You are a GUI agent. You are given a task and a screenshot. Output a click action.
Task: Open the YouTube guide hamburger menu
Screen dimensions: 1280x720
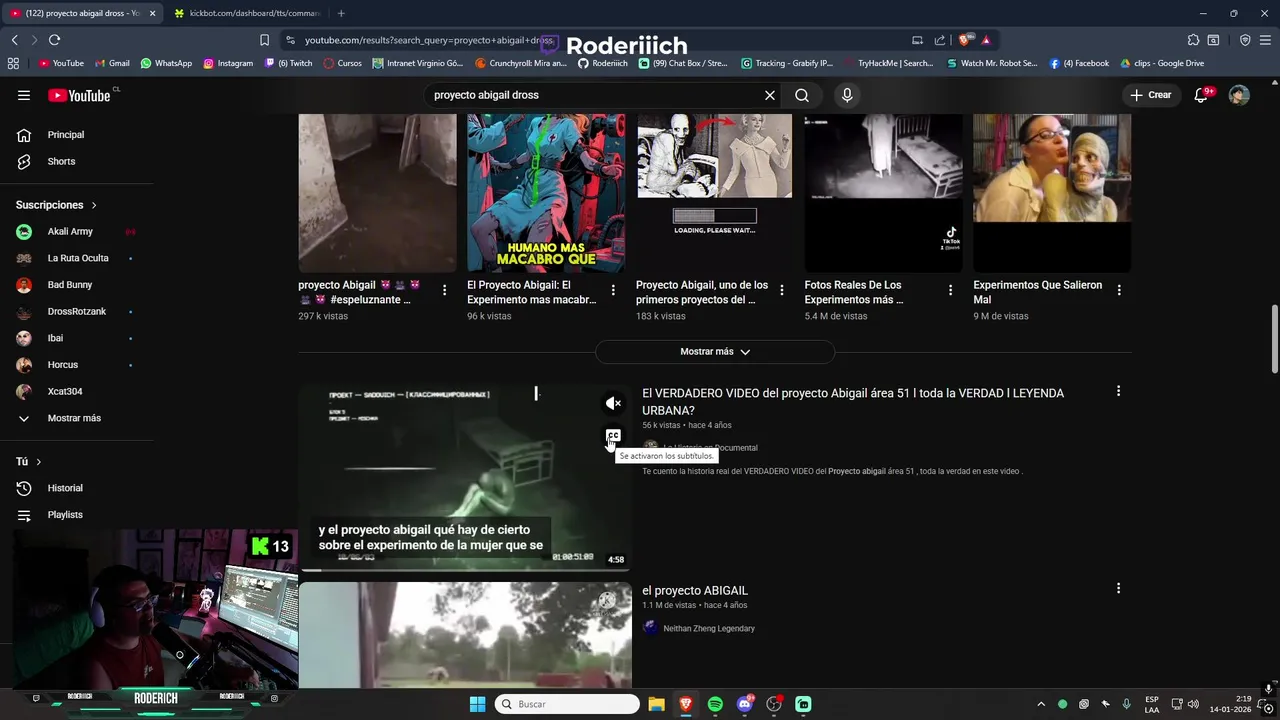24,95
